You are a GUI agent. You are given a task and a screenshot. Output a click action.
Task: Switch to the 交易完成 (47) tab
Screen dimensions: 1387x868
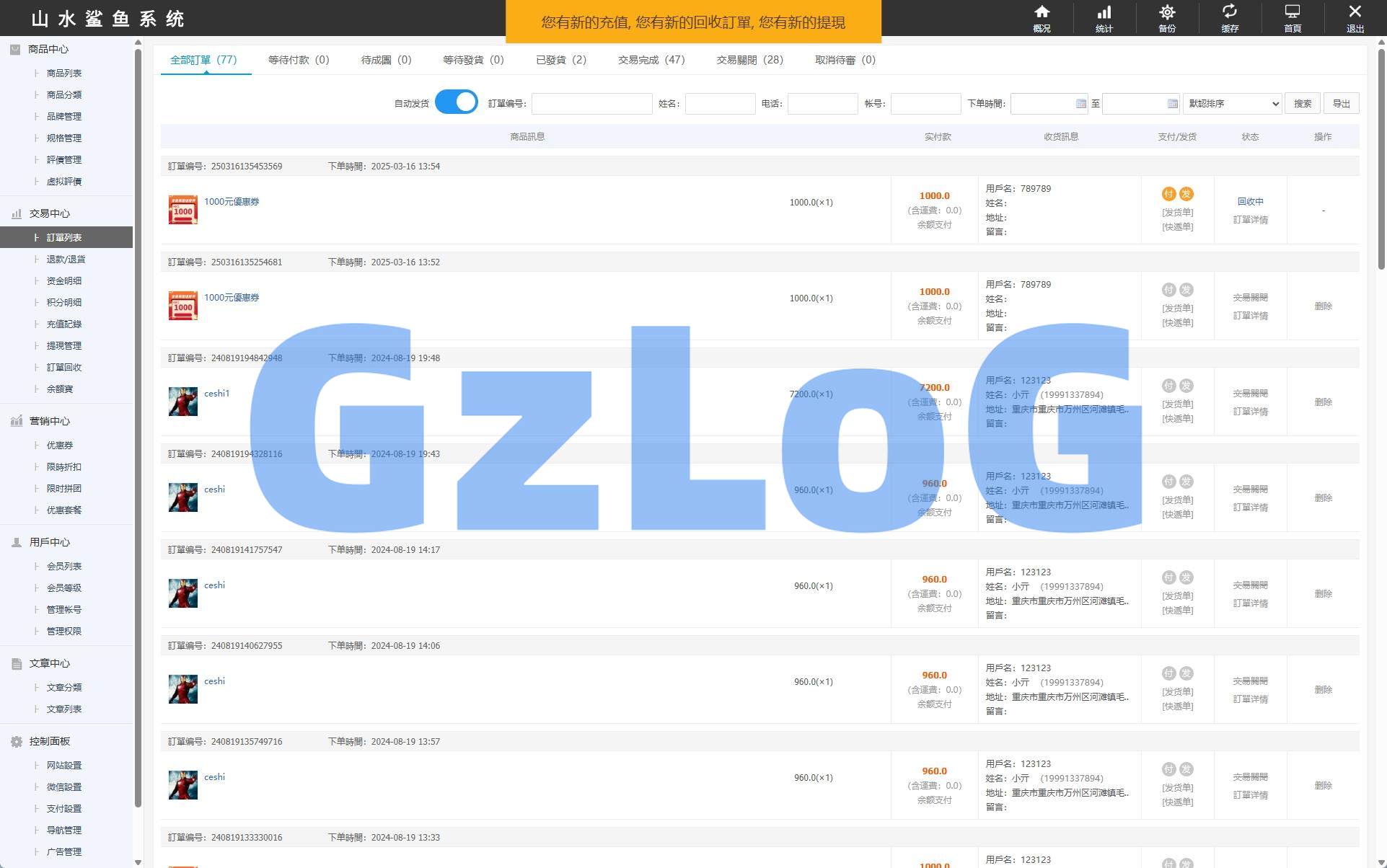pyautogui.click(x=651, y=60)
